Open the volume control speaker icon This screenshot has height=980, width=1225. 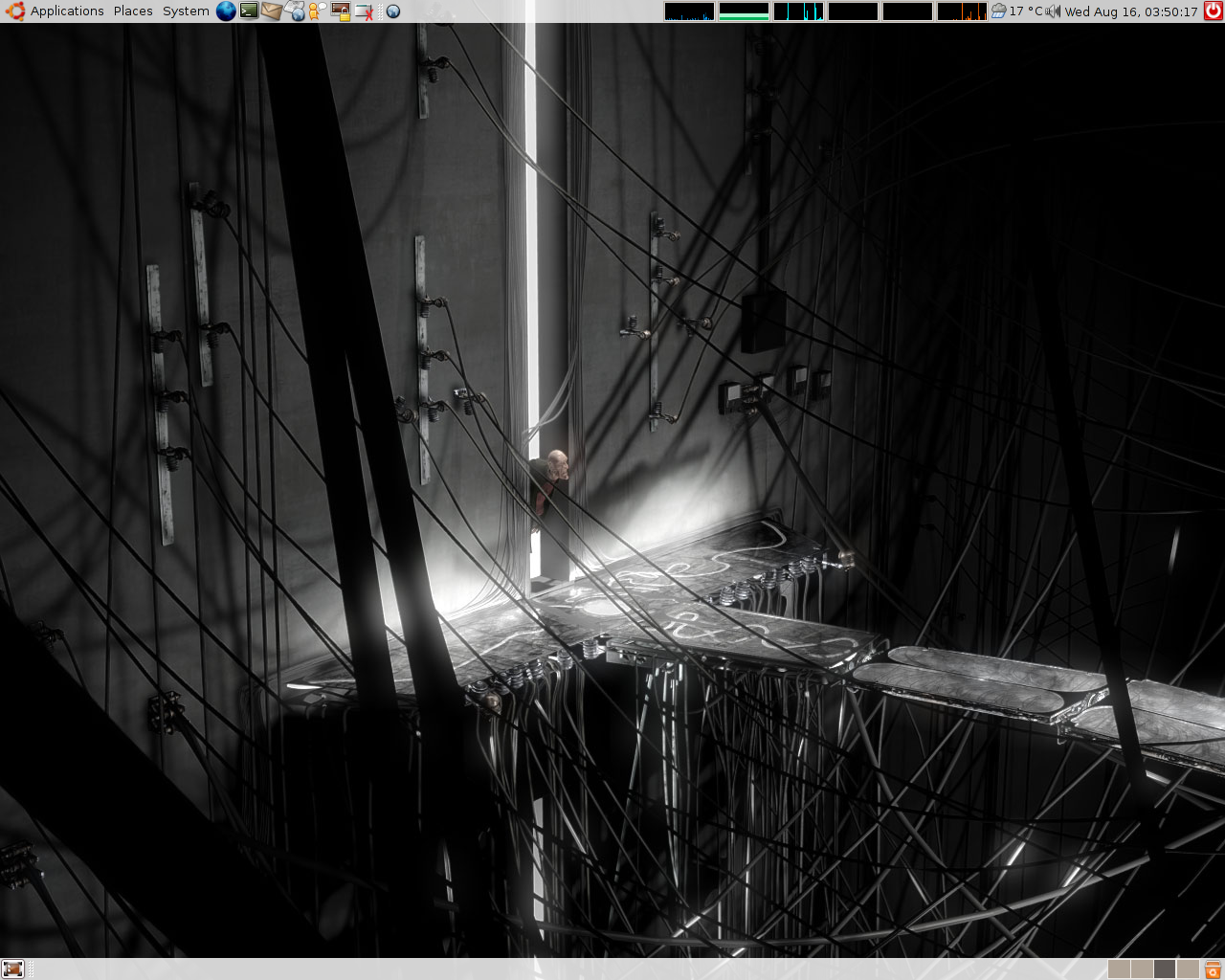pos(1051,11)
